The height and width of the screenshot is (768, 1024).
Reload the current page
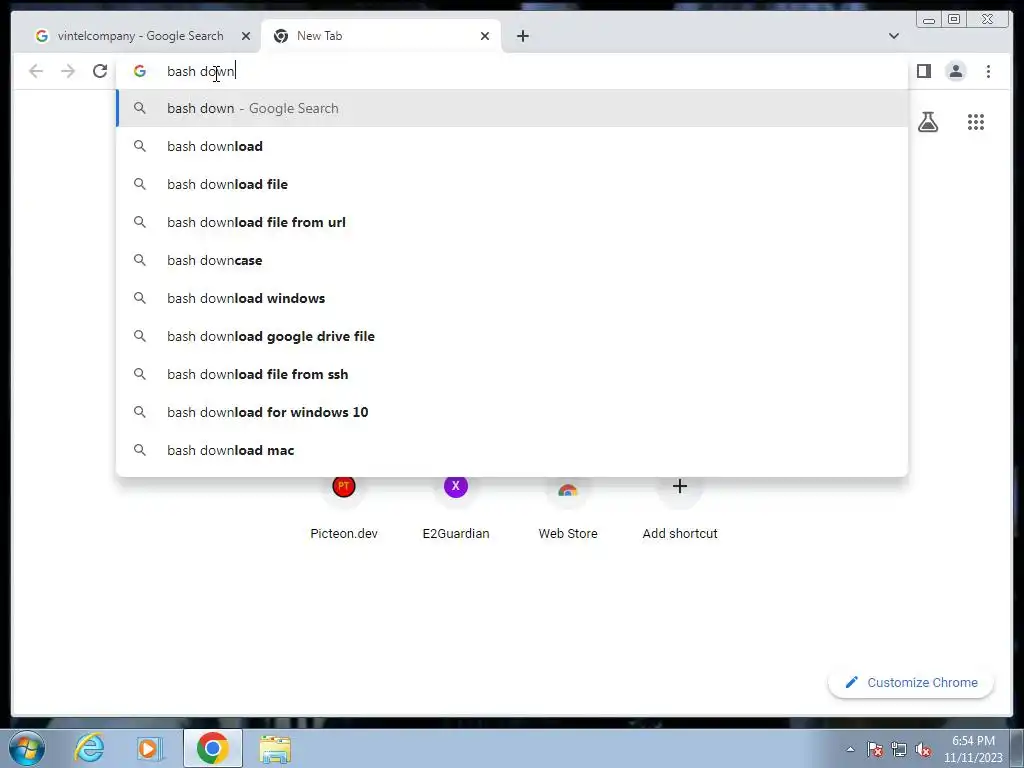(100, 71)
